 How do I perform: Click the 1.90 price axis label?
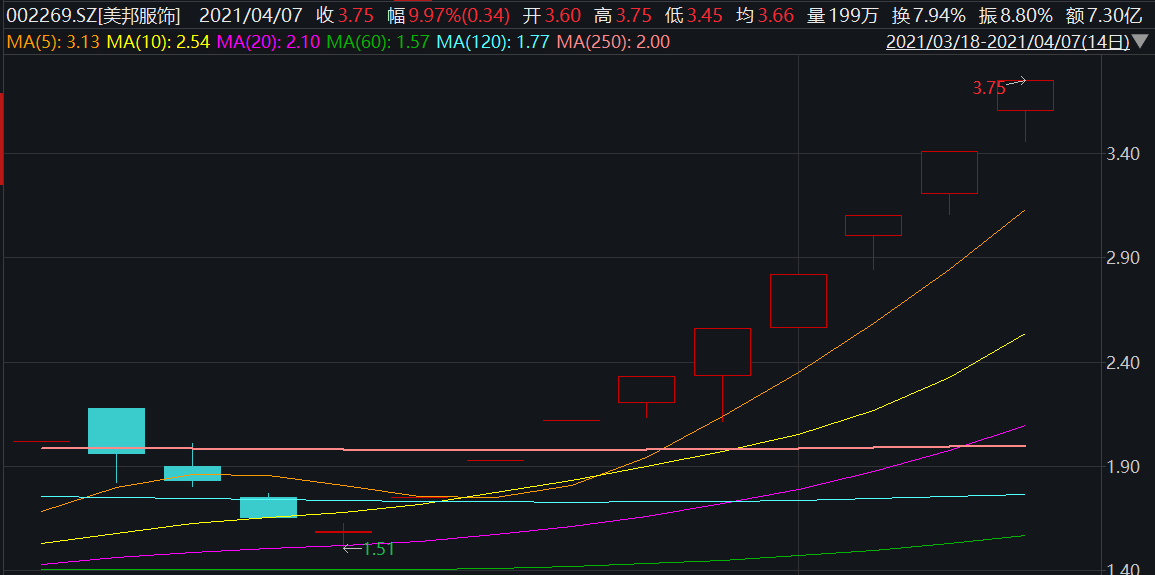pos(1122,467)
